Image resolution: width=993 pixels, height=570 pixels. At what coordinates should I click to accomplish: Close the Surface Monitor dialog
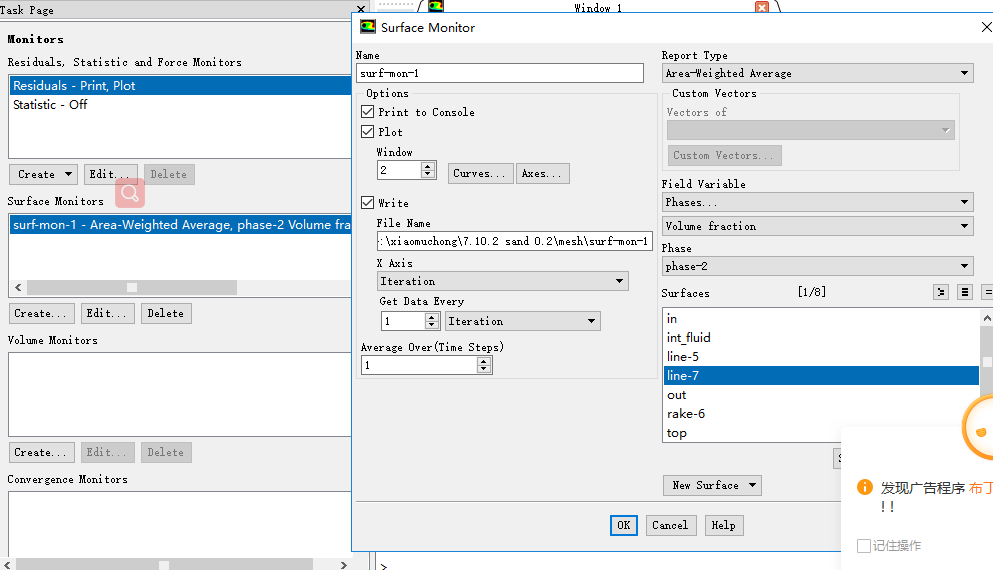pyautogui.click(x=985, y=27)
